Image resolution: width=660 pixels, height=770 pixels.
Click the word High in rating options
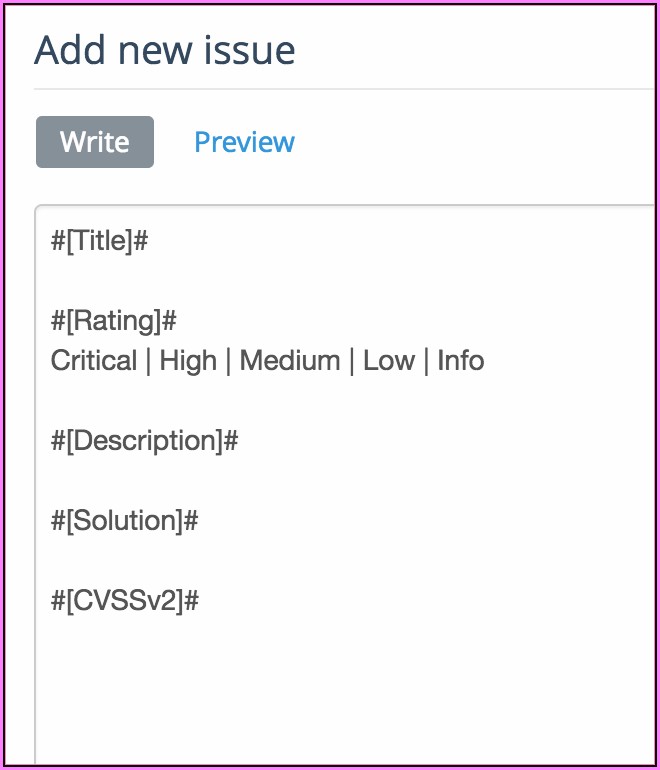pyautogui.click(x=188, y=361)
